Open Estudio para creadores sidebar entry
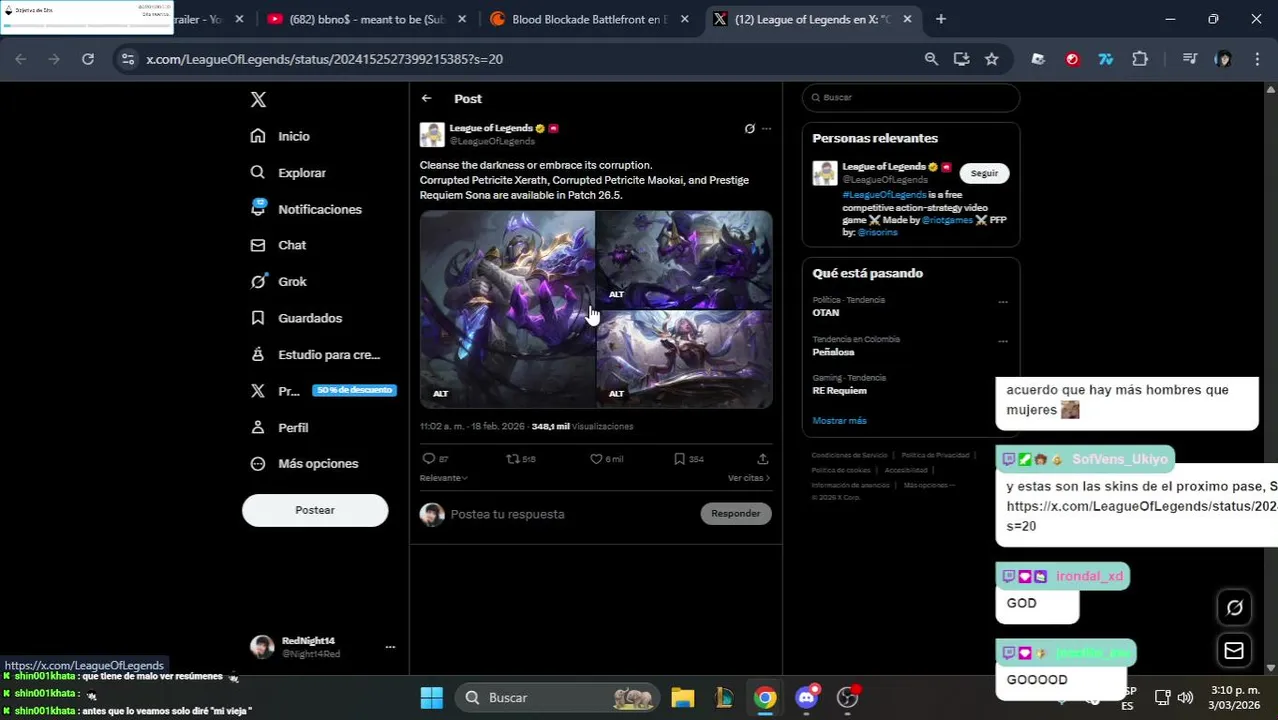Viewport: 1278px width, 720px height. click(x=315, y=354)
